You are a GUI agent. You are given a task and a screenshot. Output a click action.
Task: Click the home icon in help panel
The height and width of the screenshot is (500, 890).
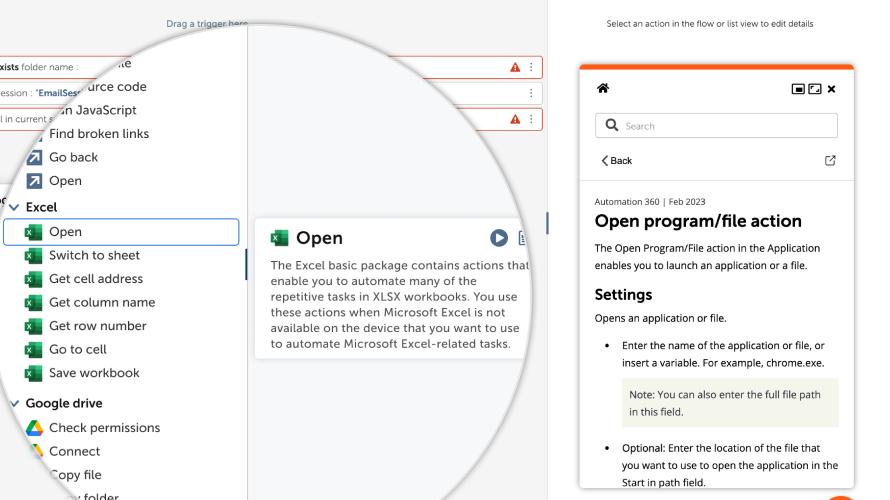[603, 88]
